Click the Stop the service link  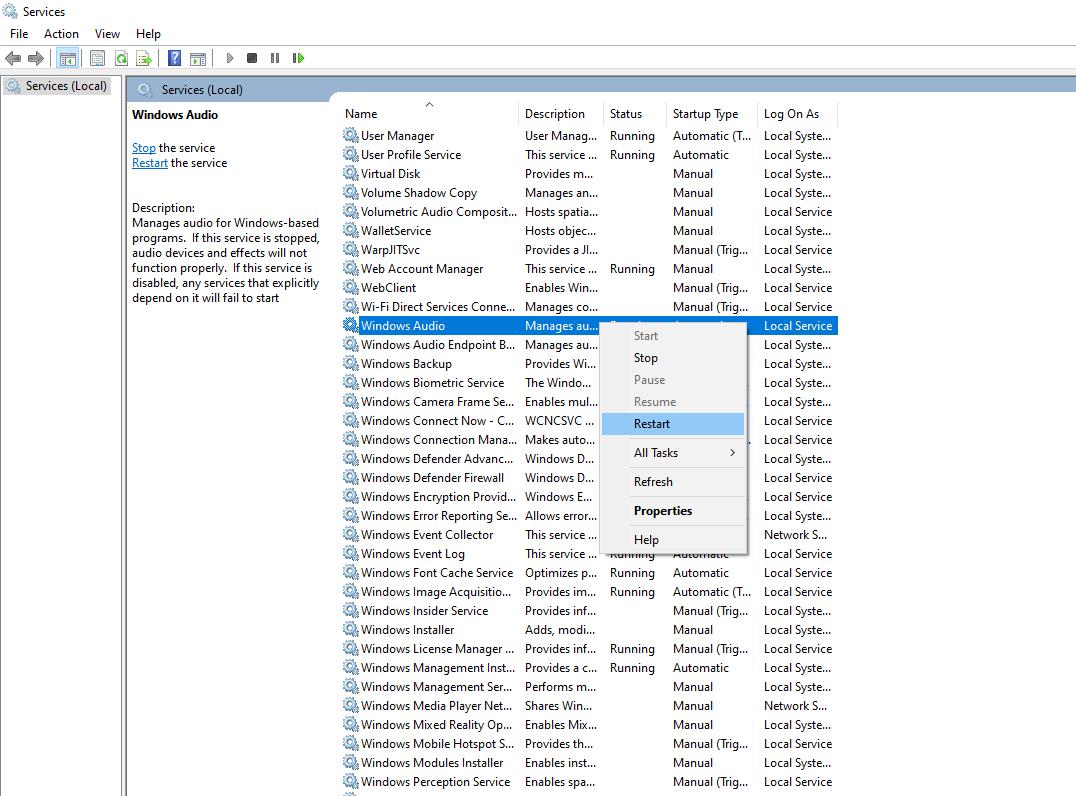143,147
